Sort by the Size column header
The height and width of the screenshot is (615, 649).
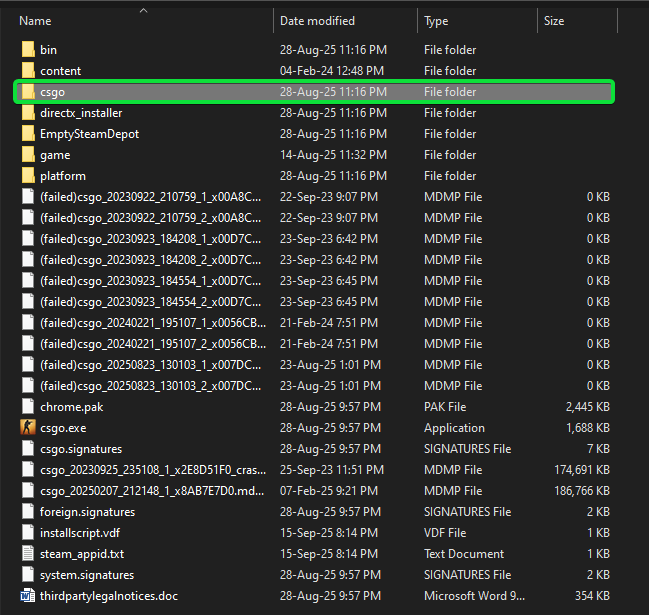(554, 21)
